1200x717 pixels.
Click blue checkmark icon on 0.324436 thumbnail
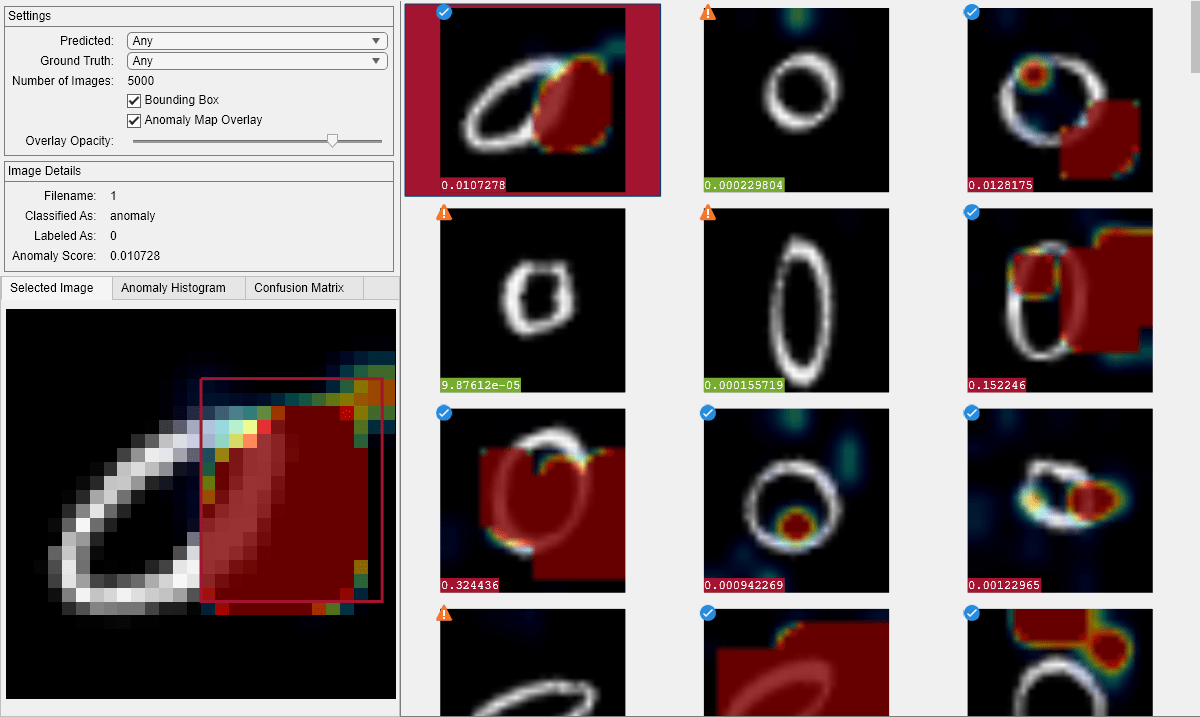tap(444, 412)
